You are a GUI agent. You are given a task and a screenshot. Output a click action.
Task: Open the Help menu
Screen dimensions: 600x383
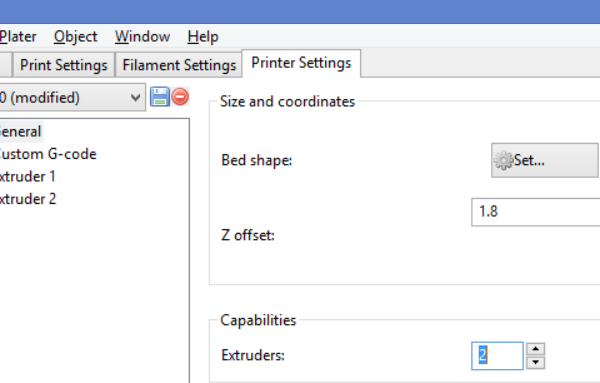203,37
